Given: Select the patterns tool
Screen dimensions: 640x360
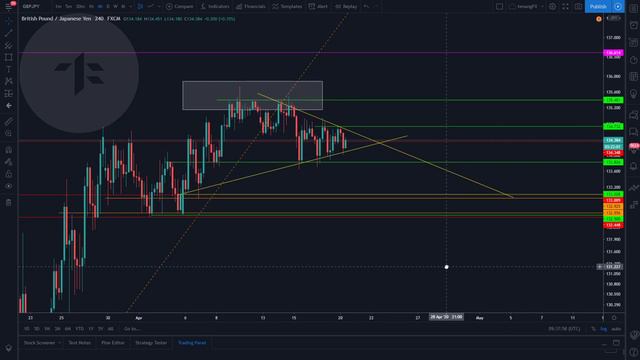Looking at the screenshot, I should coord(8,81).
